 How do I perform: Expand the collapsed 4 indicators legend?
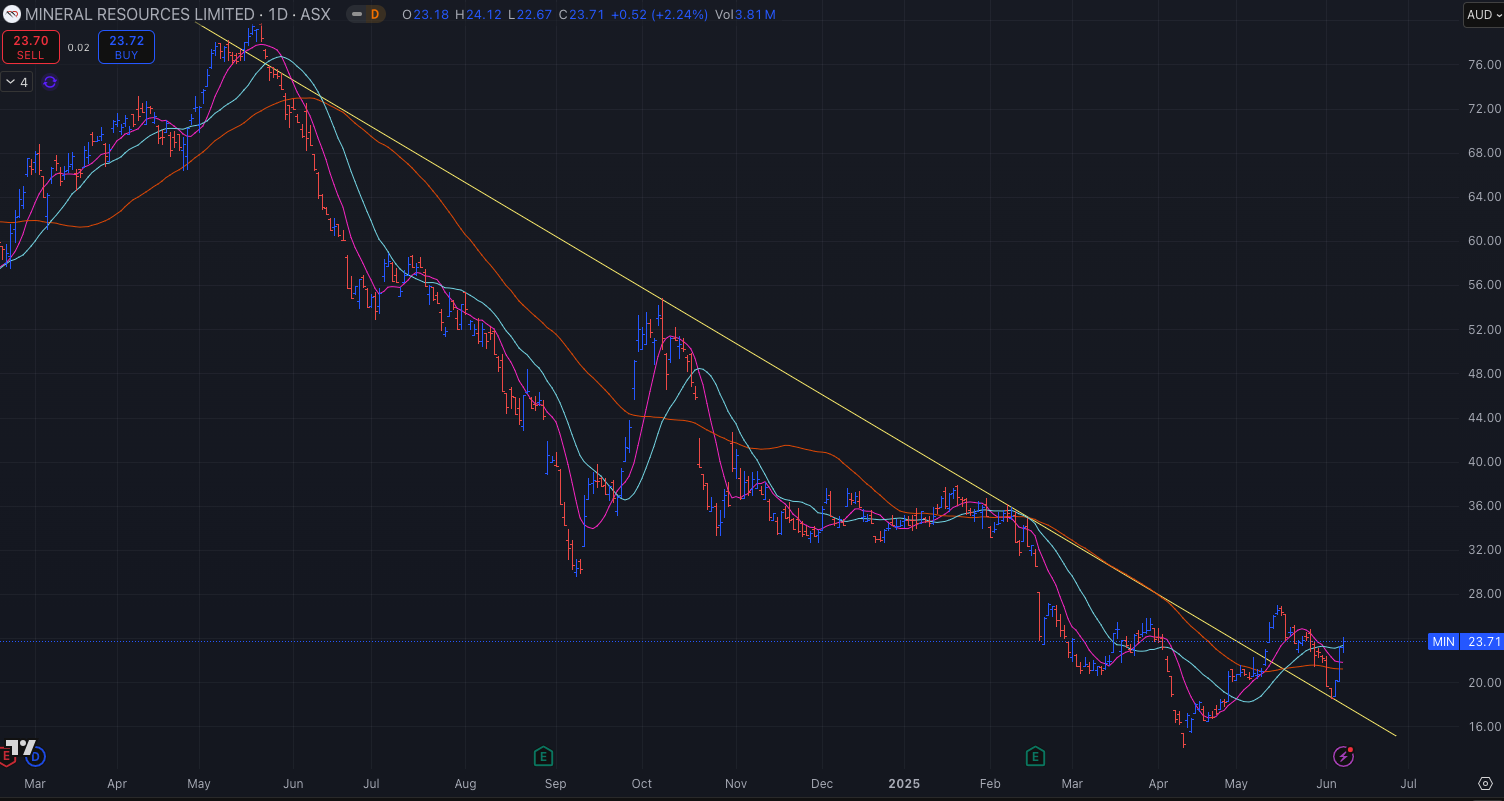click(x=17, y=82)
